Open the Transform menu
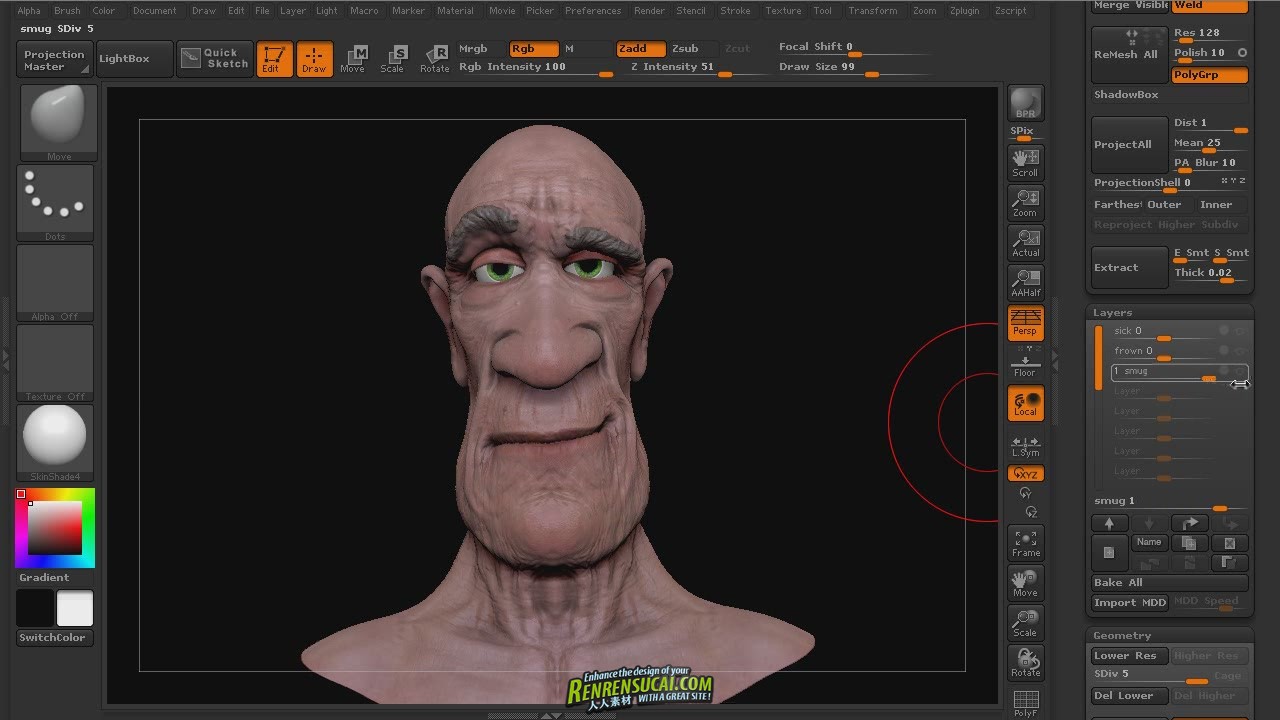 (x=873, y=10)
